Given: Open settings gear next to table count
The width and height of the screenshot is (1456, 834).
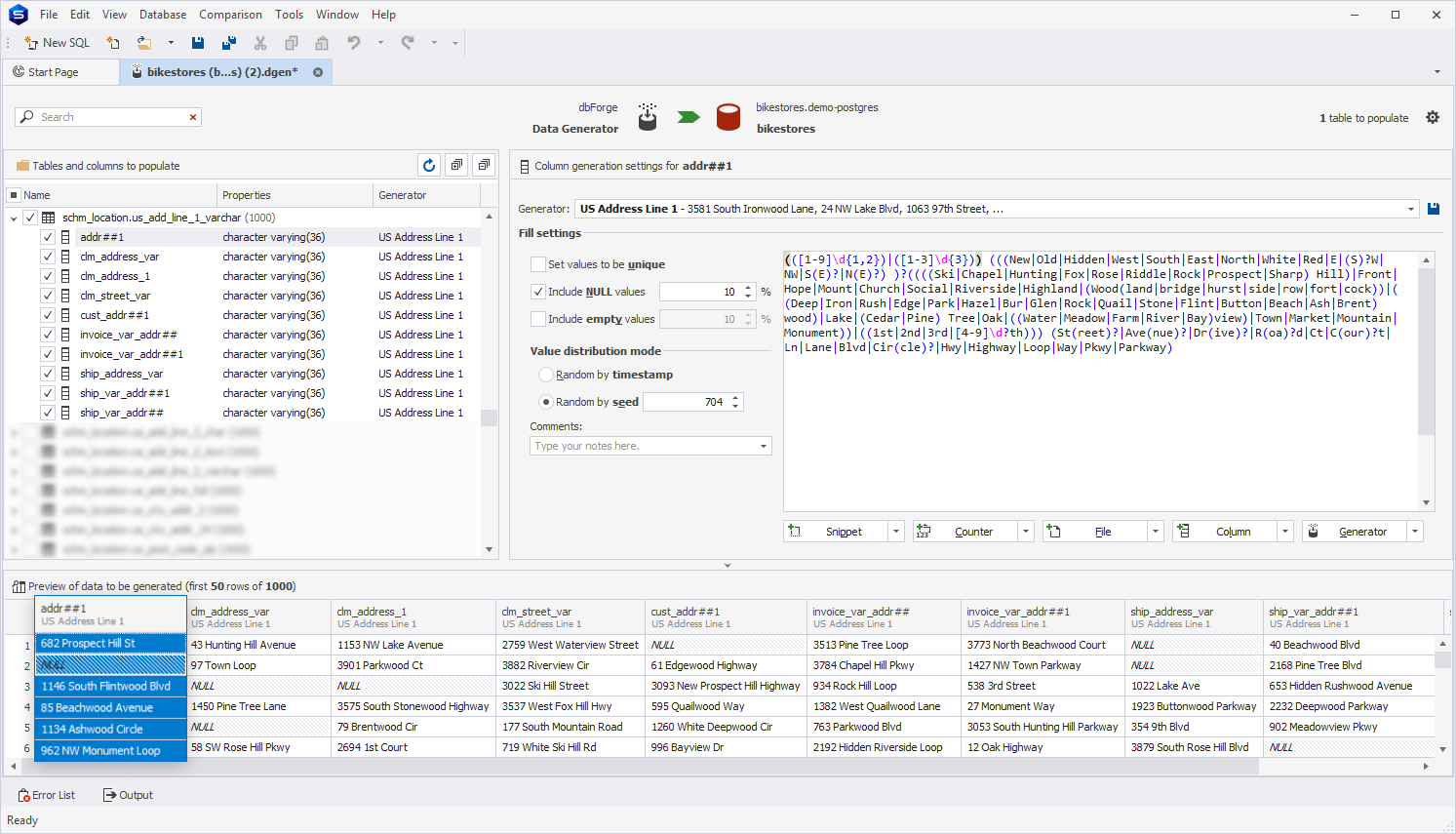Looking at the screenshot, I should click(1433, 117).
